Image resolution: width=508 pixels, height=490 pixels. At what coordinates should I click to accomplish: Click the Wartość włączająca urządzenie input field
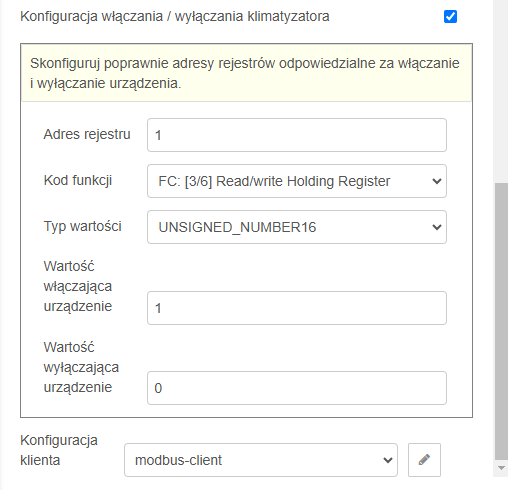[x=297, y=308]
